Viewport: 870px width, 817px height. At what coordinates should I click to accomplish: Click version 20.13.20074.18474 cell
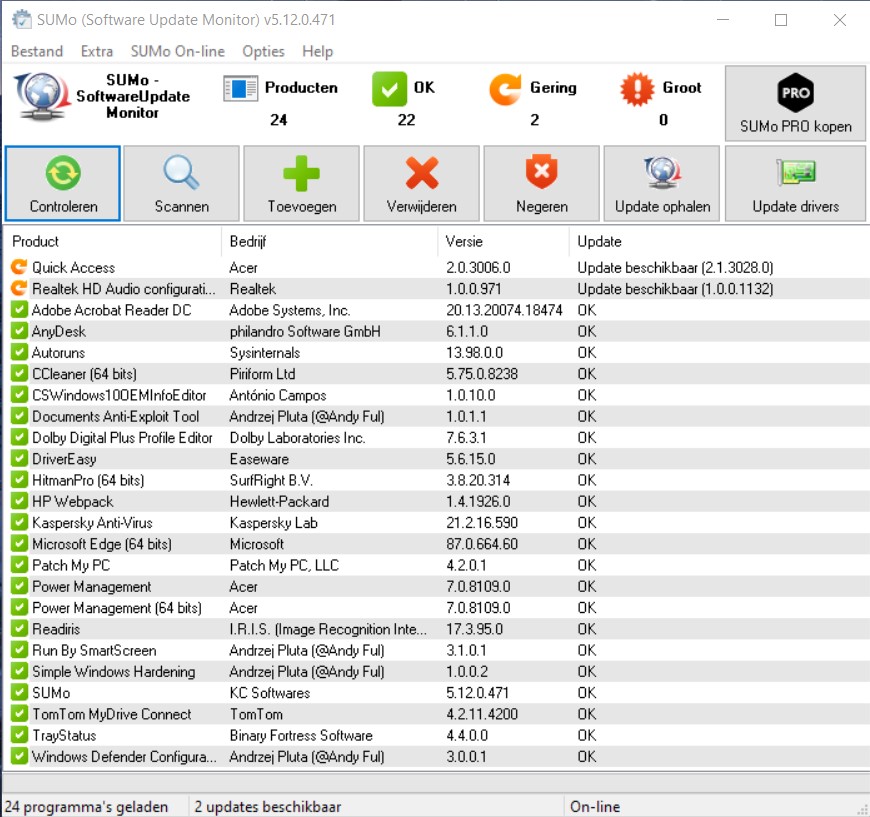pyautogui.click(x=504, y=310)
